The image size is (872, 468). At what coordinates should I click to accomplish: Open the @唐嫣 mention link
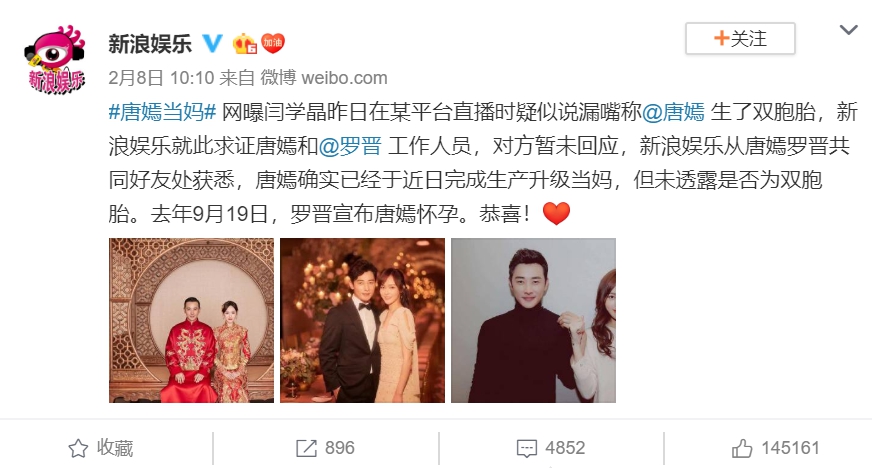pos(673,112)
